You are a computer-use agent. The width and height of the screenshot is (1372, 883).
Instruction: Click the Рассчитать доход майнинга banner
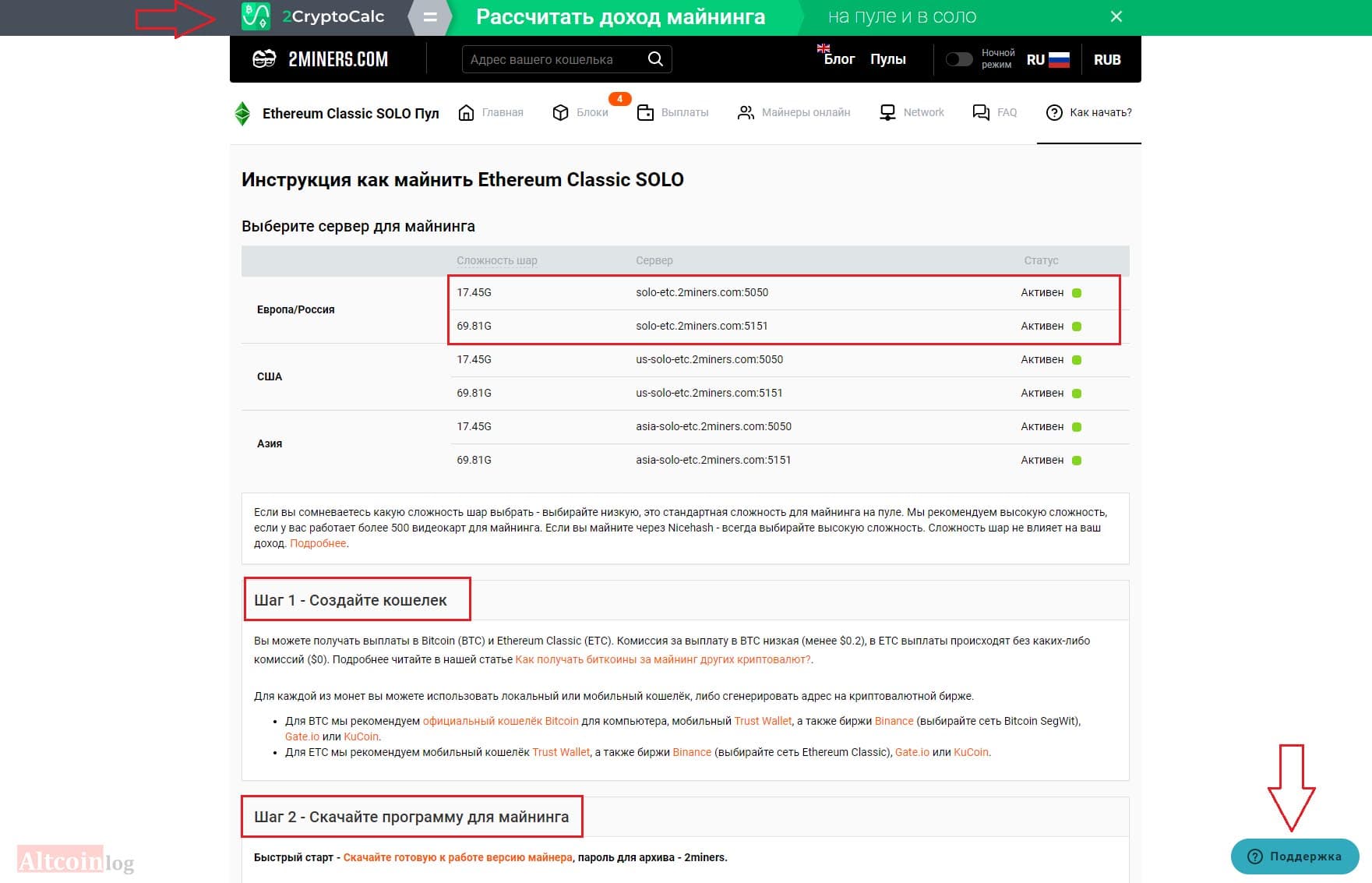point(621,16)
